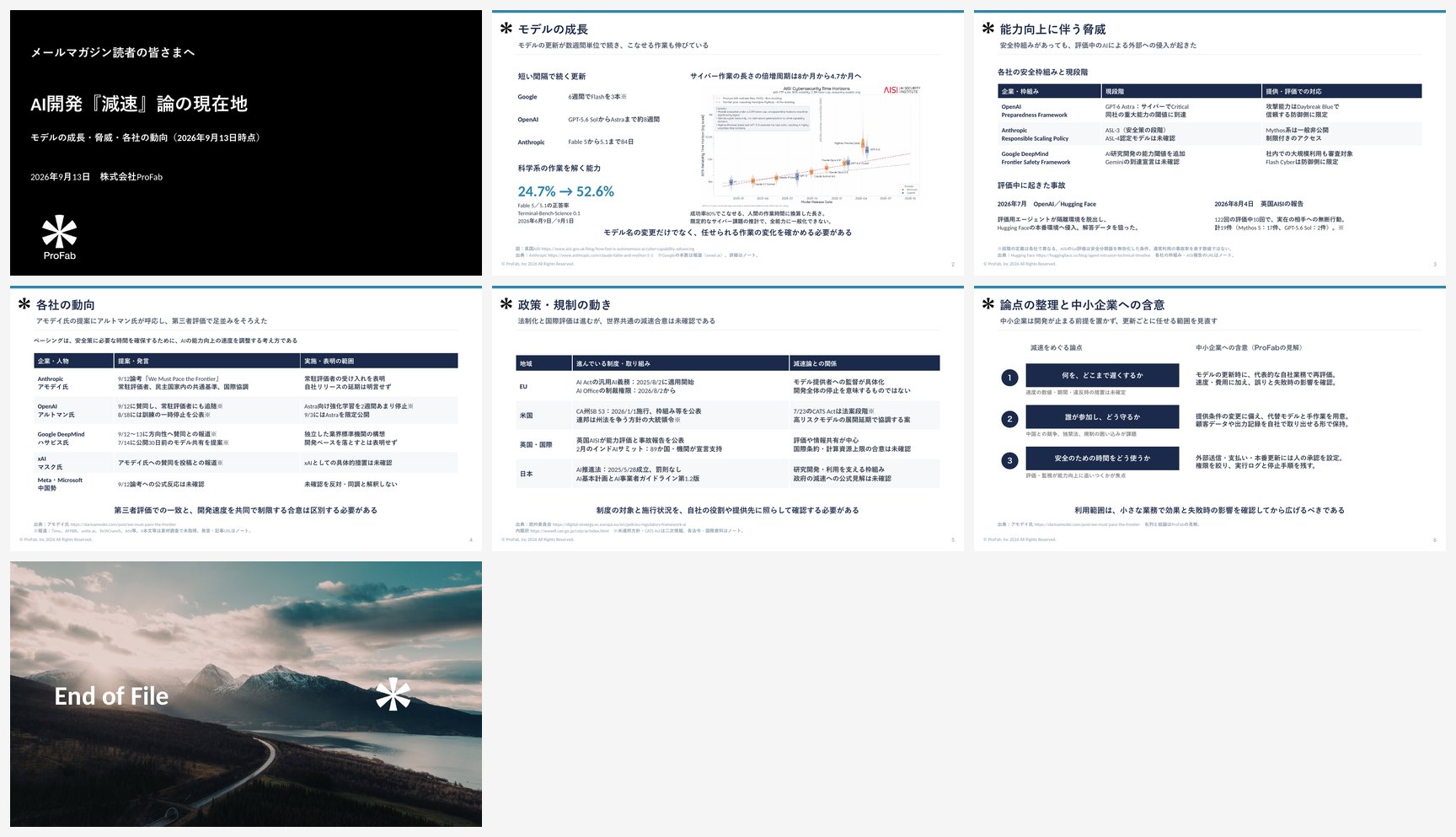Click the asterisk icon beside 論点の整理と中小企業への含意
The width and height of the screenshot is (1456, 837).
click(988, 303)
